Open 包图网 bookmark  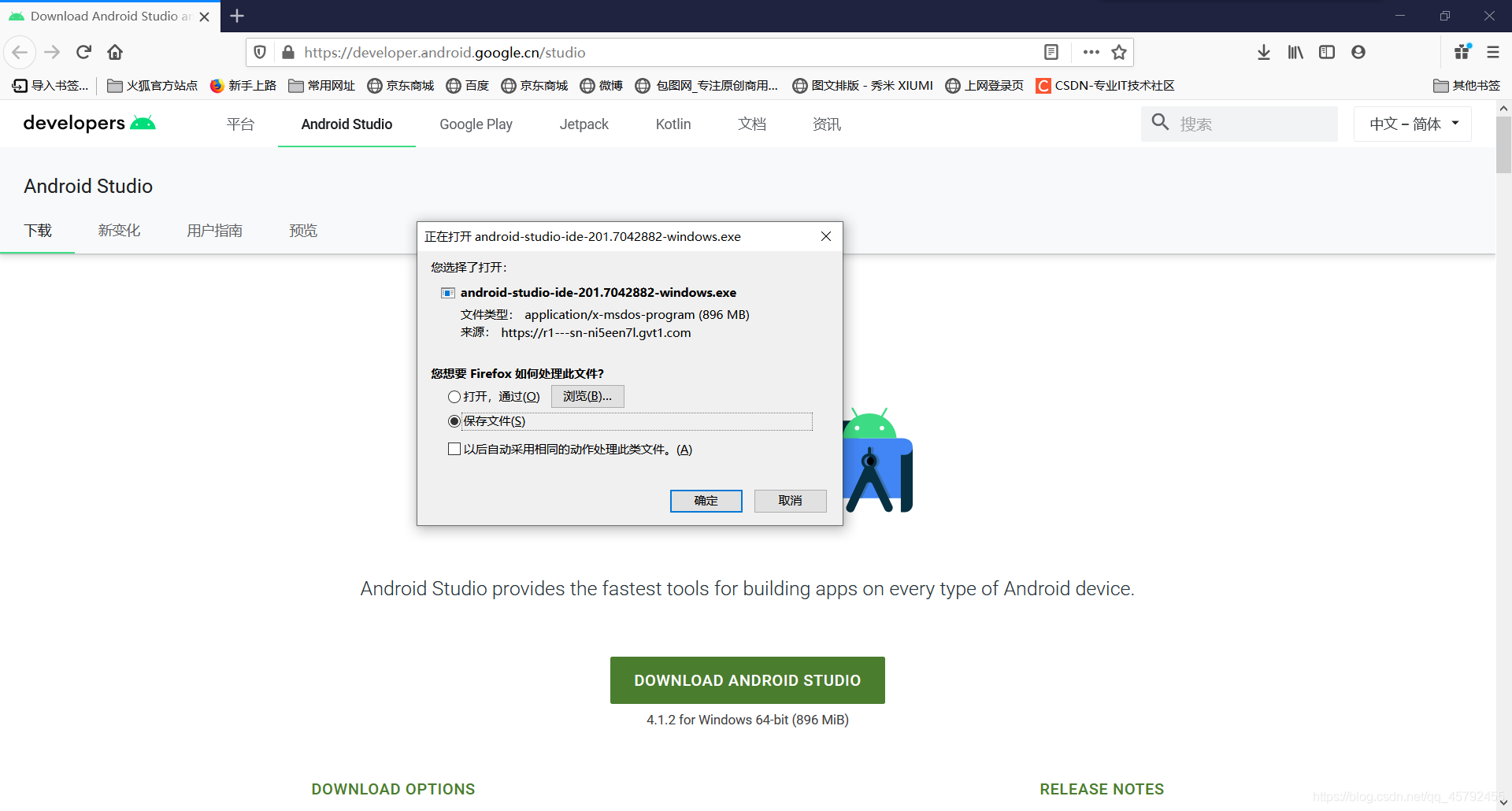pos(706,85)
